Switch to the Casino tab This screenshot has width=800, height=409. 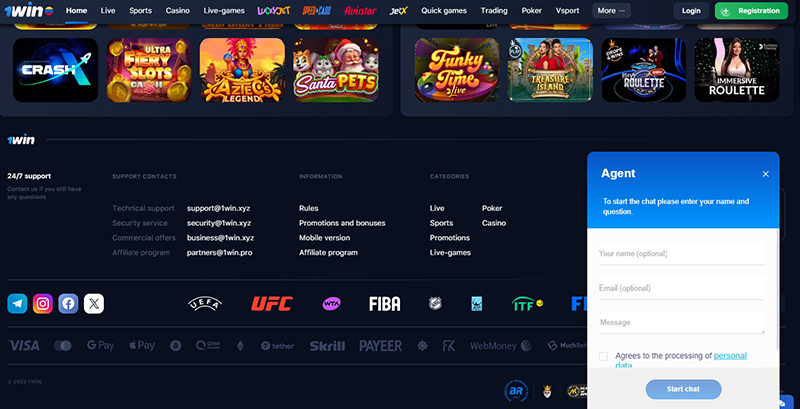[x=178, y=11]
